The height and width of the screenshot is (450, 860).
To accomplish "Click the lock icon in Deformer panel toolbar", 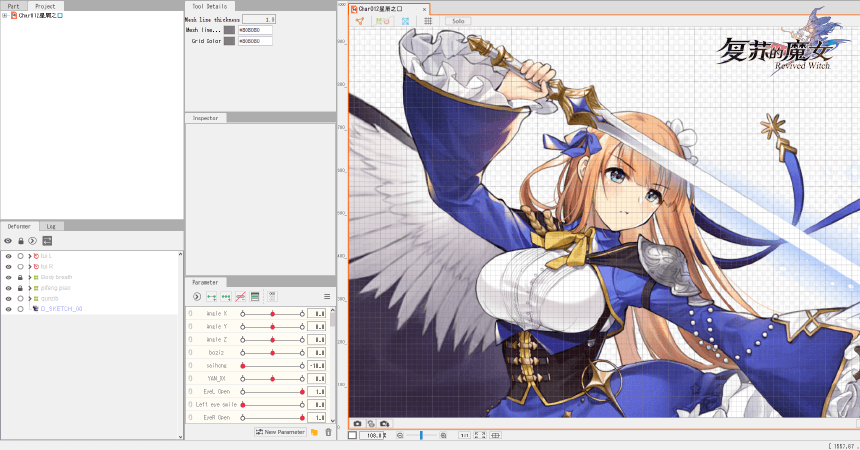I will 21,241.
